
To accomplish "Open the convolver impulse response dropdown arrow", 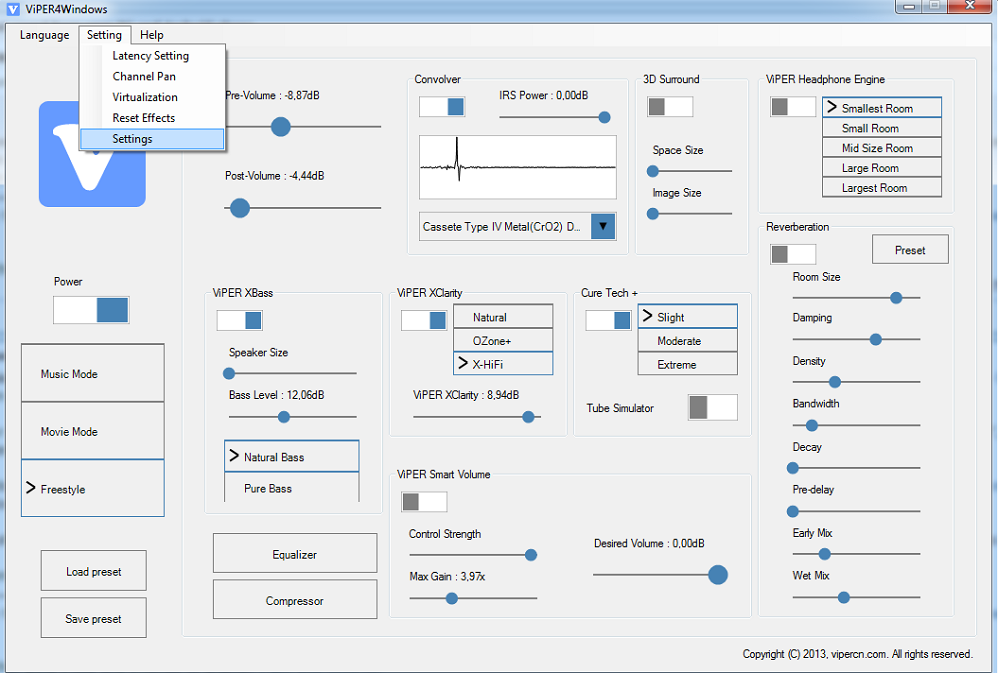I will click(603, 227).
